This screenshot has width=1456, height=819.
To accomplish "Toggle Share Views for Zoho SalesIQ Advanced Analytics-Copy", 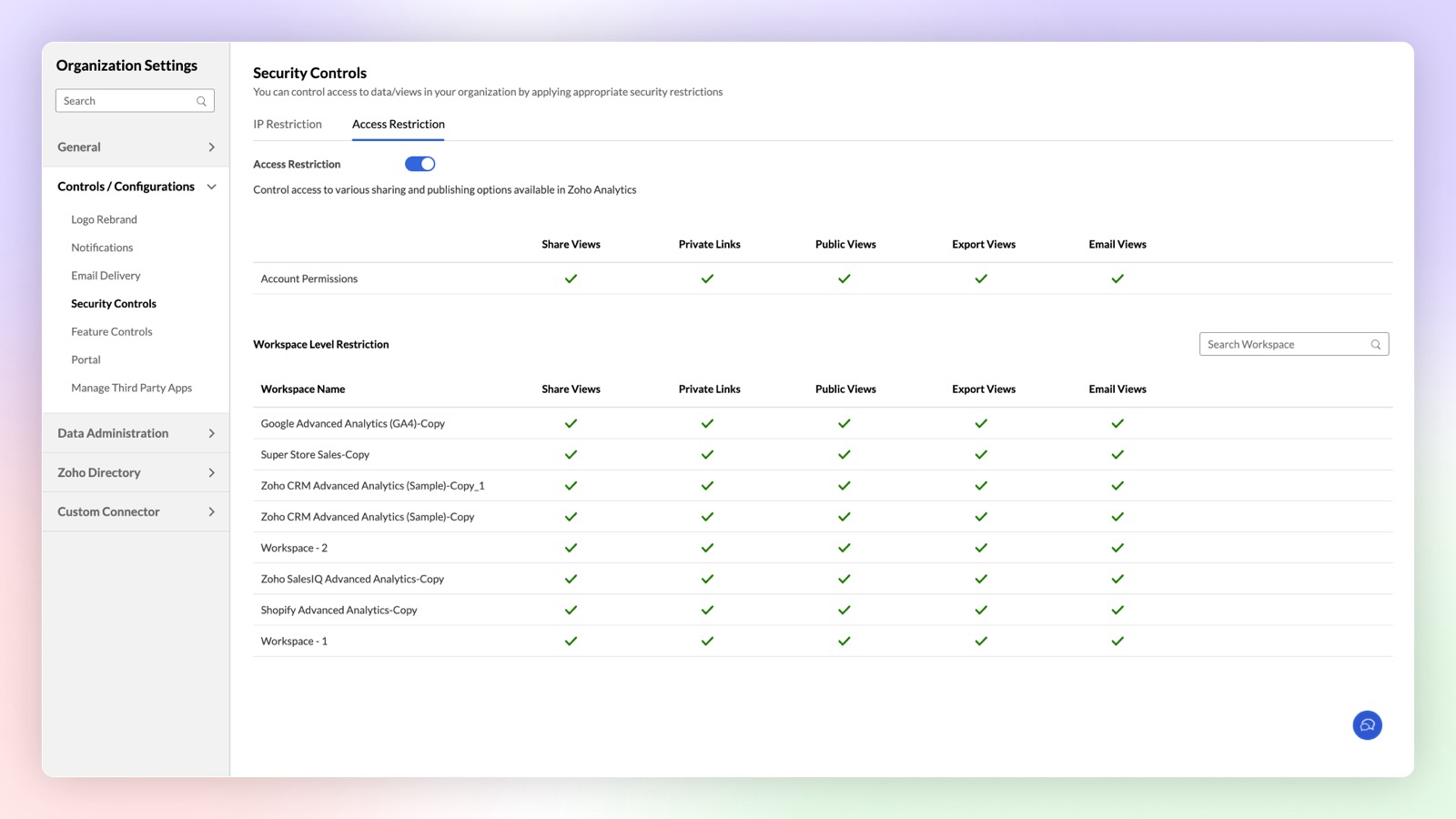I will click(571, 579).
